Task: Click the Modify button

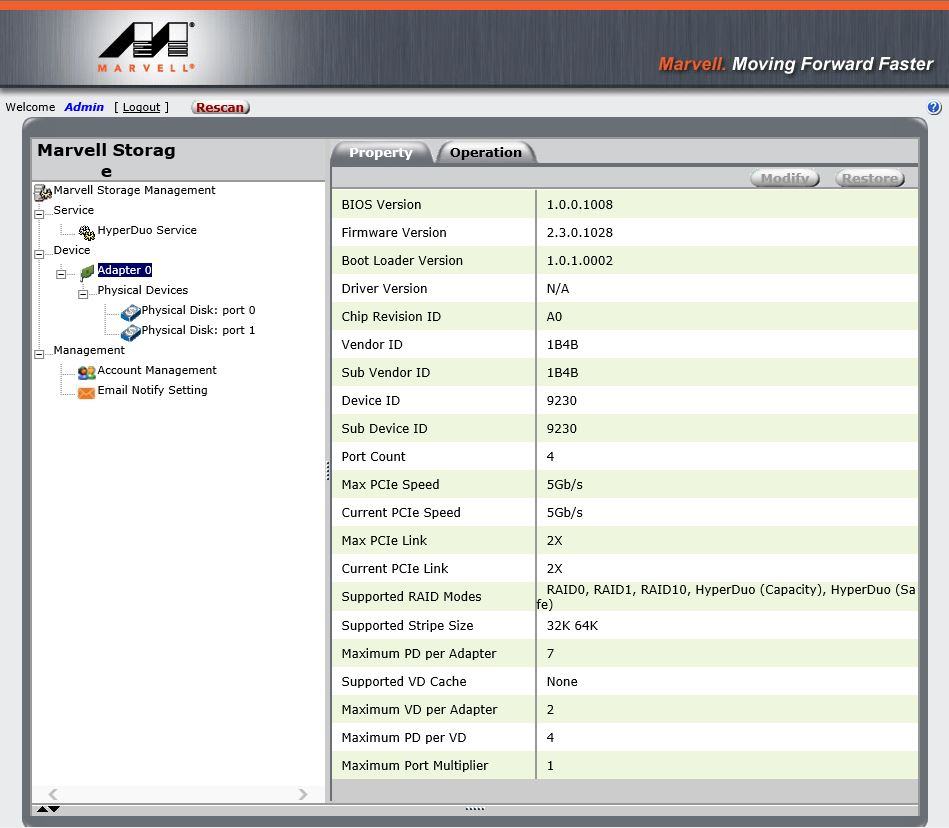Action: [x=785, y=178]
